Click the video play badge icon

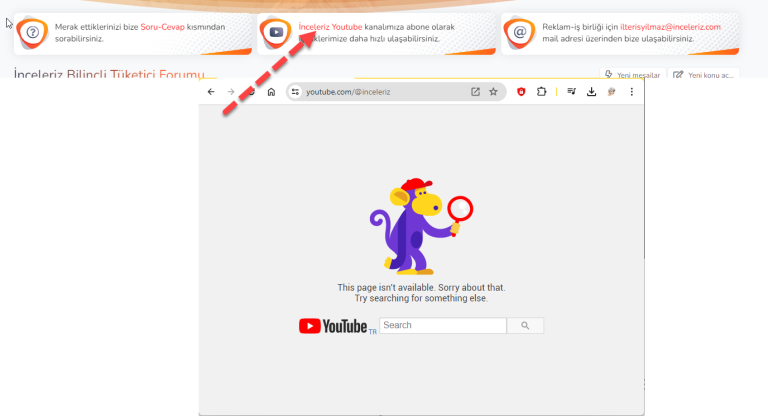(276, 33)
